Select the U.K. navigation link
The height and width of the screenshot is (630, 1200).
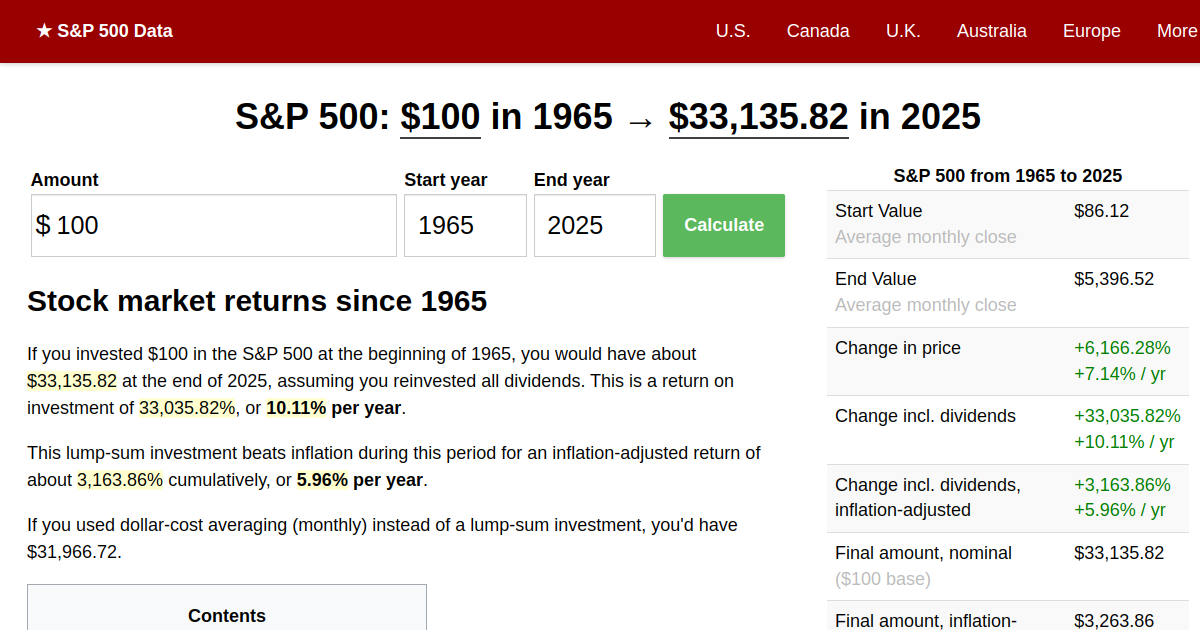[x=903, y=31]
